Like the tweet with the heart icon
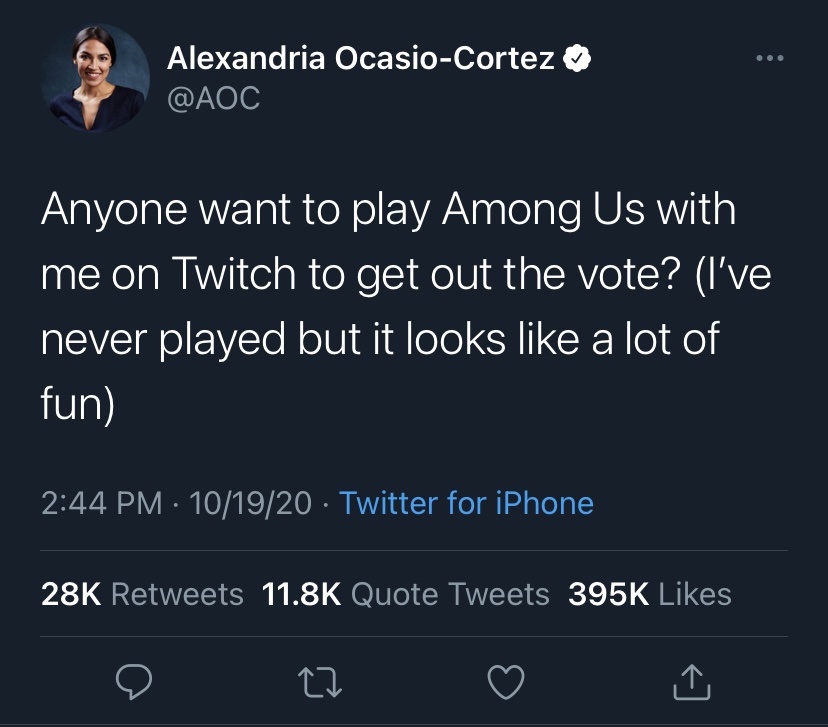Screen dimensions: 828x727 tap(506, 682)
